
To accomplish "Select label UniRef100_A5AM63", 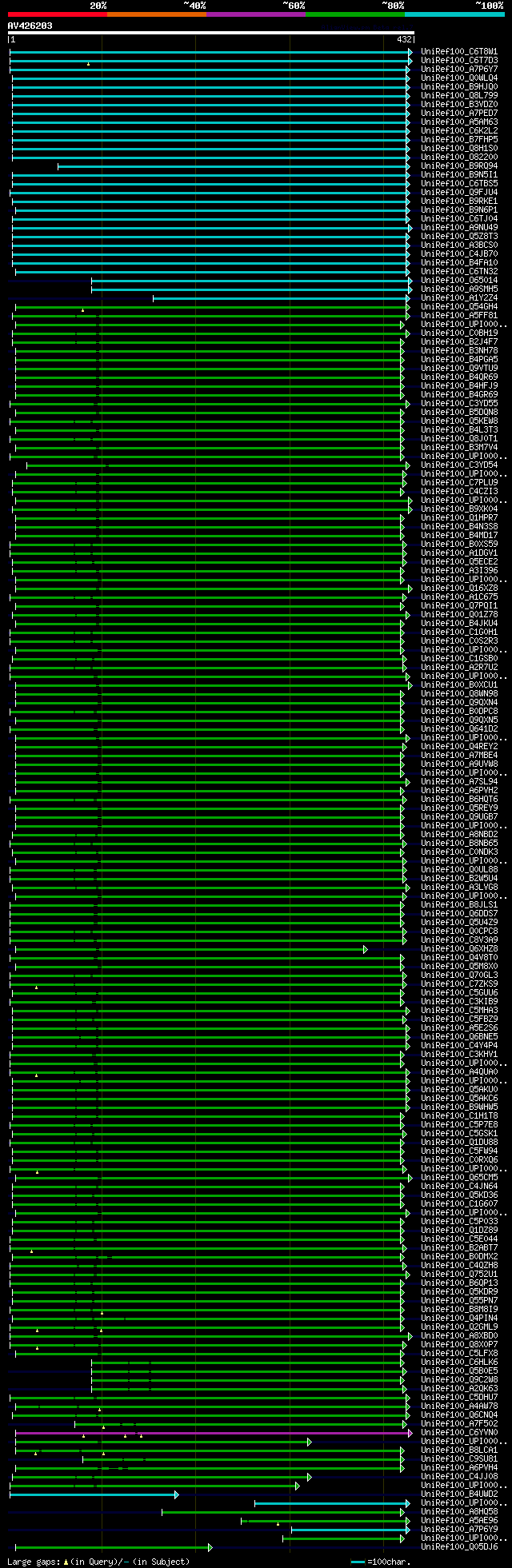I will (459, 122).
